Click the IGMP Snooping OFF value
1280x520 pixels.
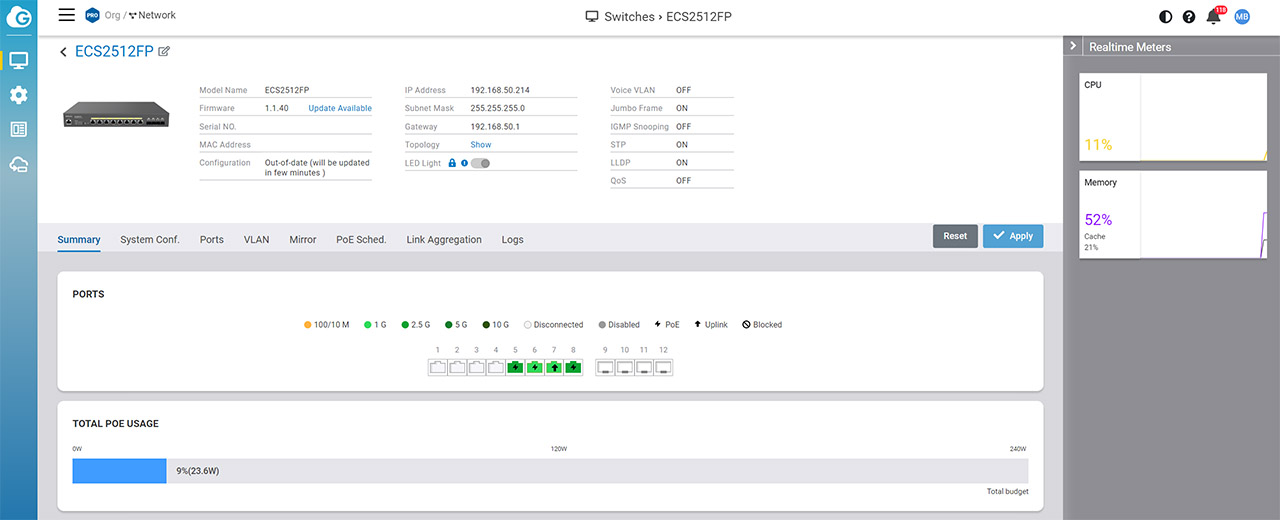point(683,127)
